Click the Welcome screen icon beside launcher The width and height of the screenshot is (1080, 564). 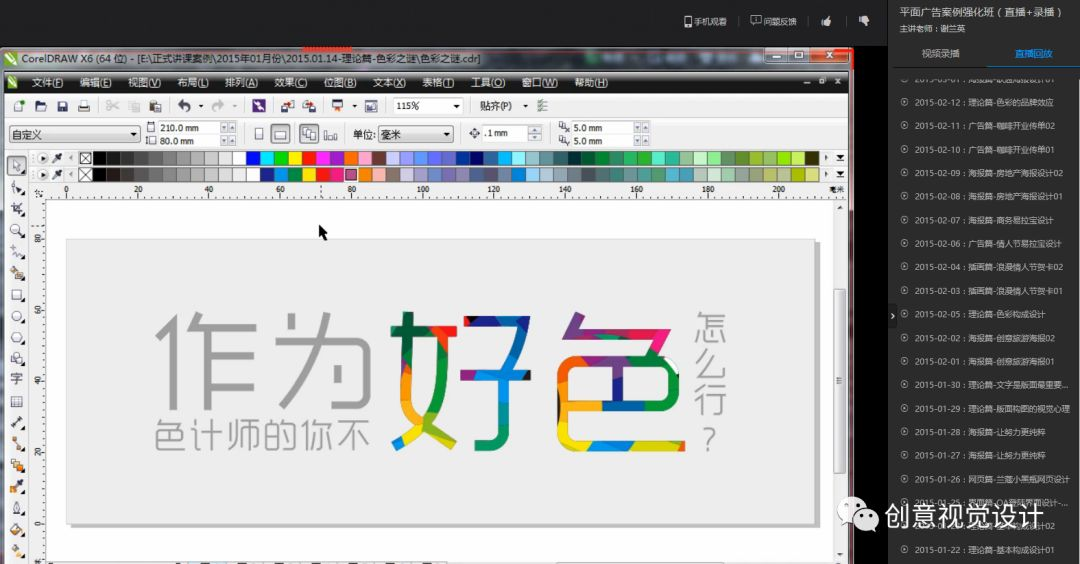371,106
